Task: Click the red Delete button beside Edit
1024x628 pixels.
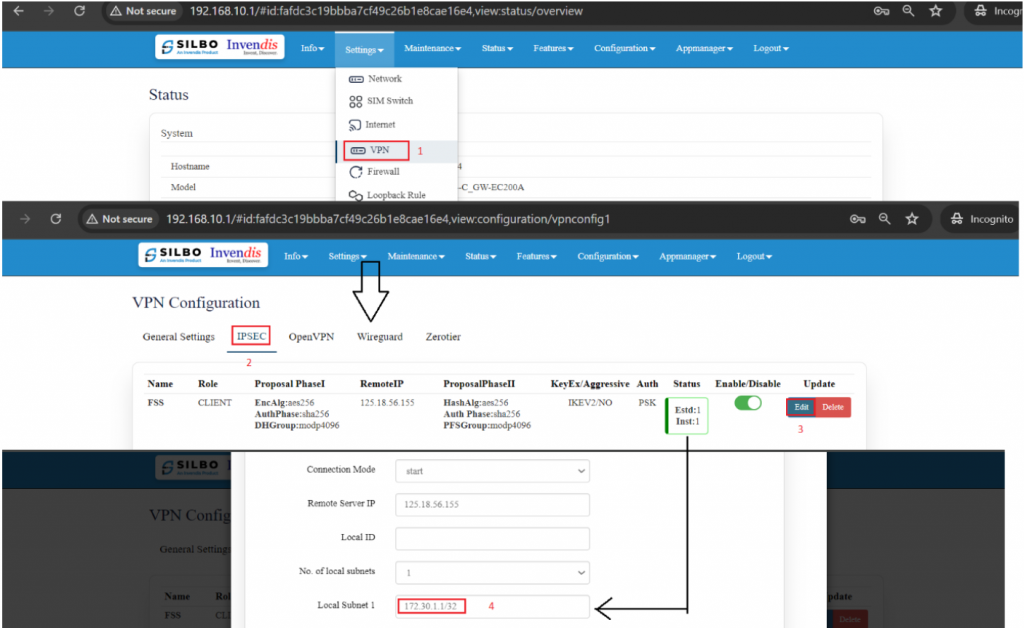Action: tap(833, 407)
